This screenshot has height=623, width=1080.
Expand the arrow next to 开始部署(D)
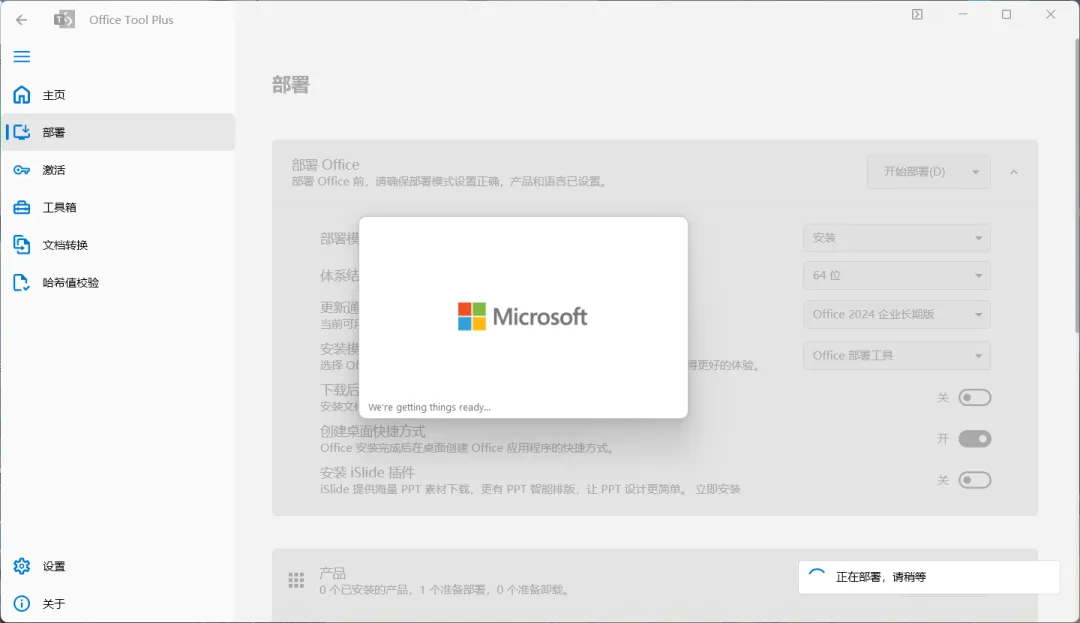(x=975, y=172)
